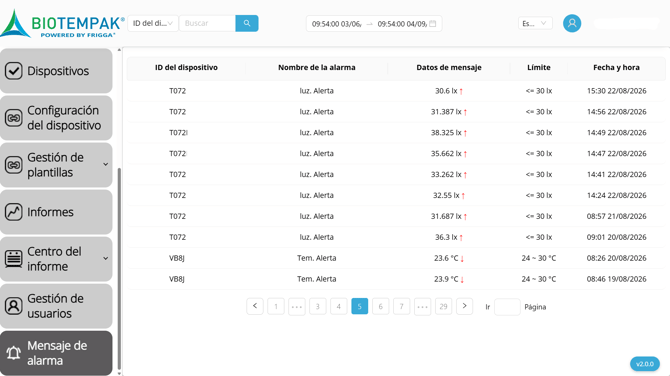Focus the Buscar search field
Image resolution: width=670 pixels, height=376 pixels.
click(207, 24)
